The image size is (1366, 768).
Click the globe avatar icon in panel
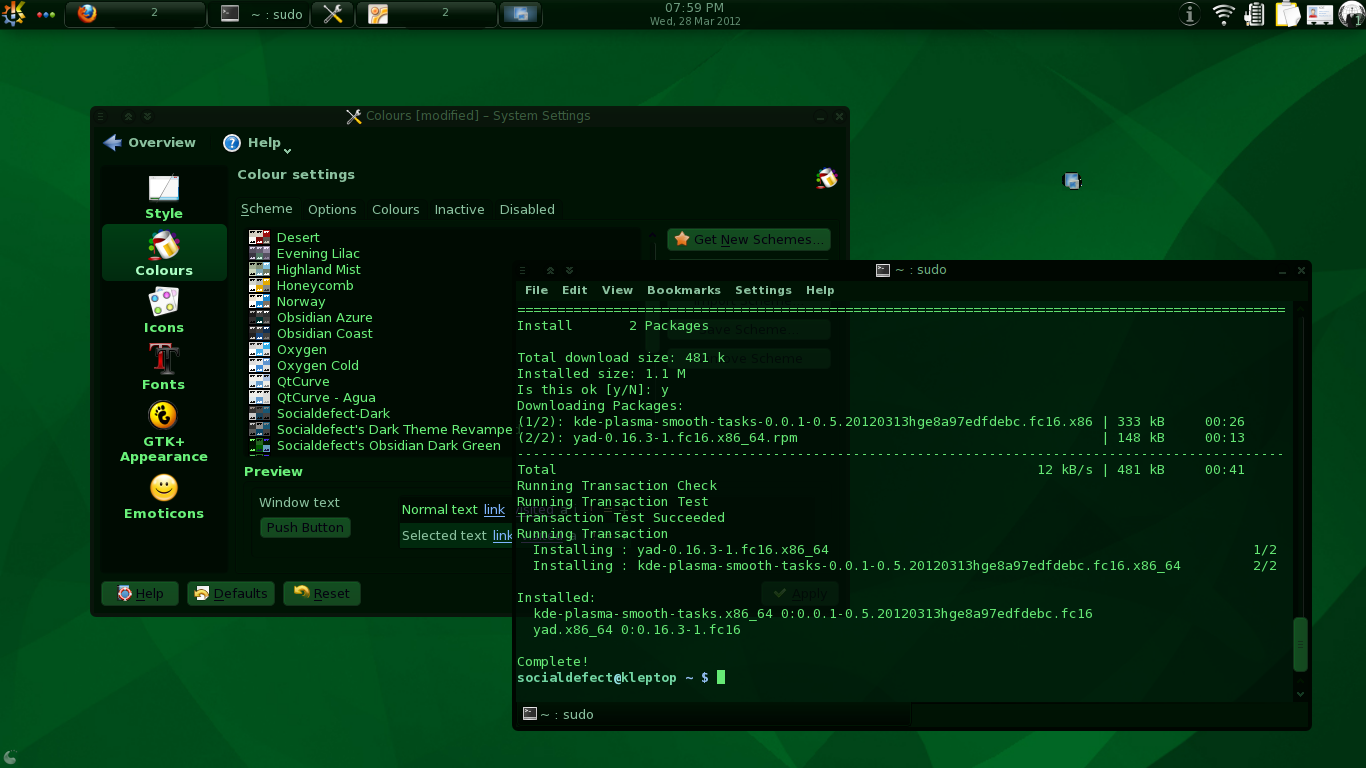coord(1351,14)
